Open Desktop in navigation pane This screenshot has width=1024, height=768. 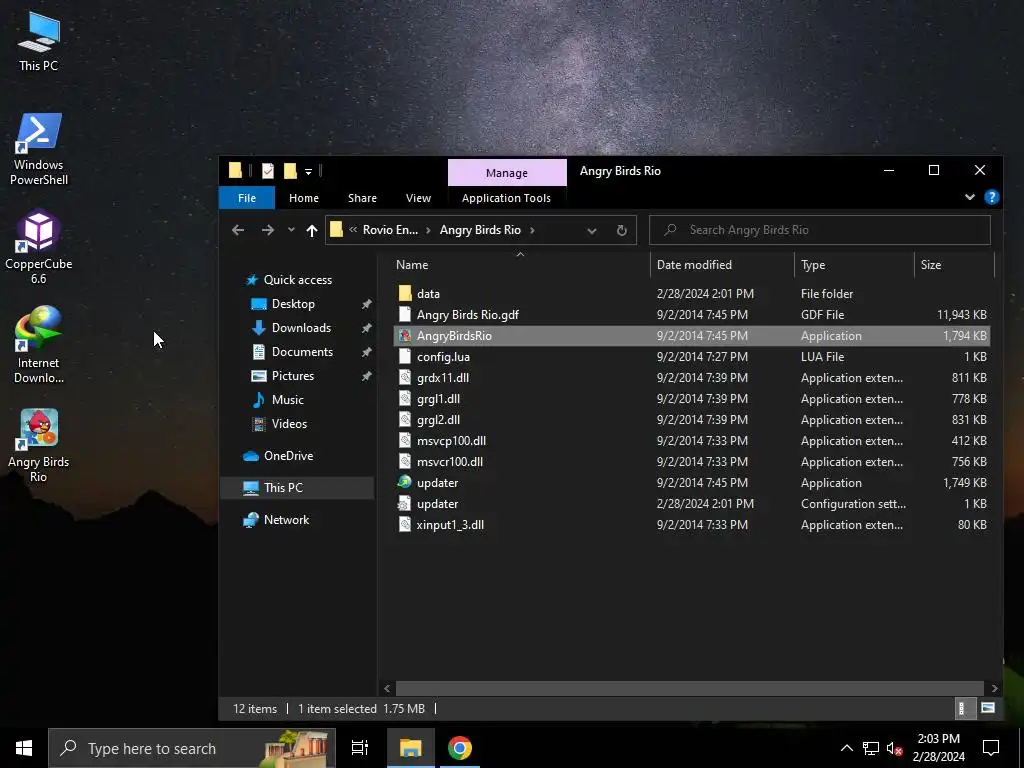[293, 304]
